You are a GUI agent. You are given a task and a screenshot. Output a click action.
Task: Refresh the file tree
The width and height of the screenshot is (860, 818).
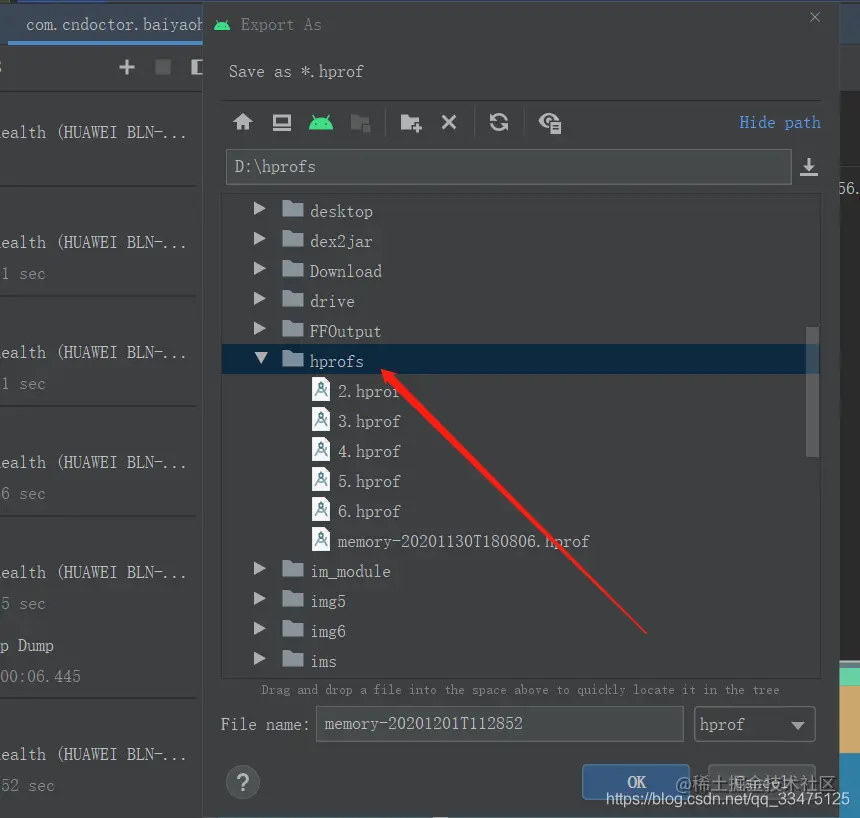click(499, 122)
